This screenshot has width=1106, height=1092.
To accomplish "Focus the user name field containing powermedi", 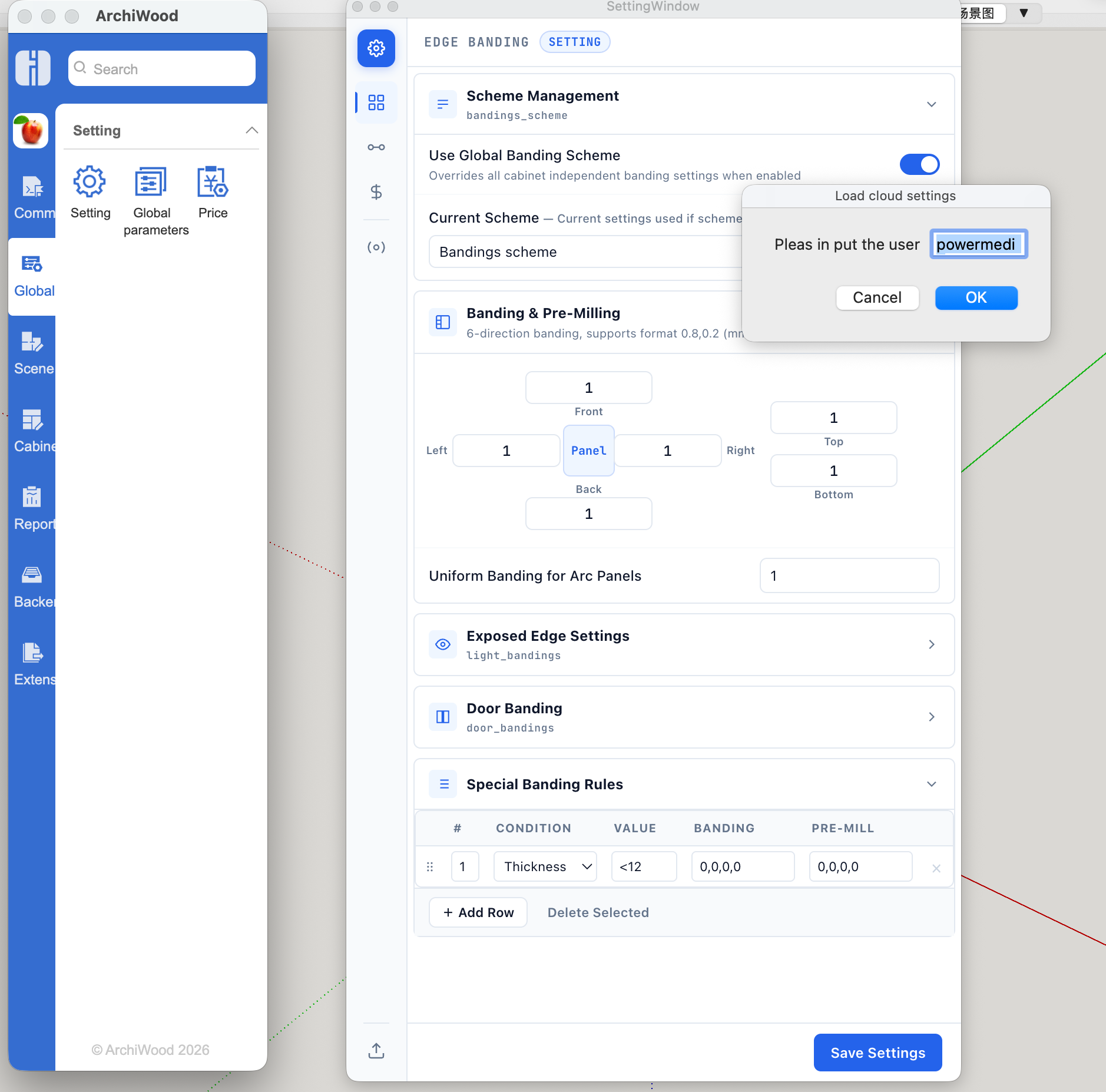I will tap(979, 244).
